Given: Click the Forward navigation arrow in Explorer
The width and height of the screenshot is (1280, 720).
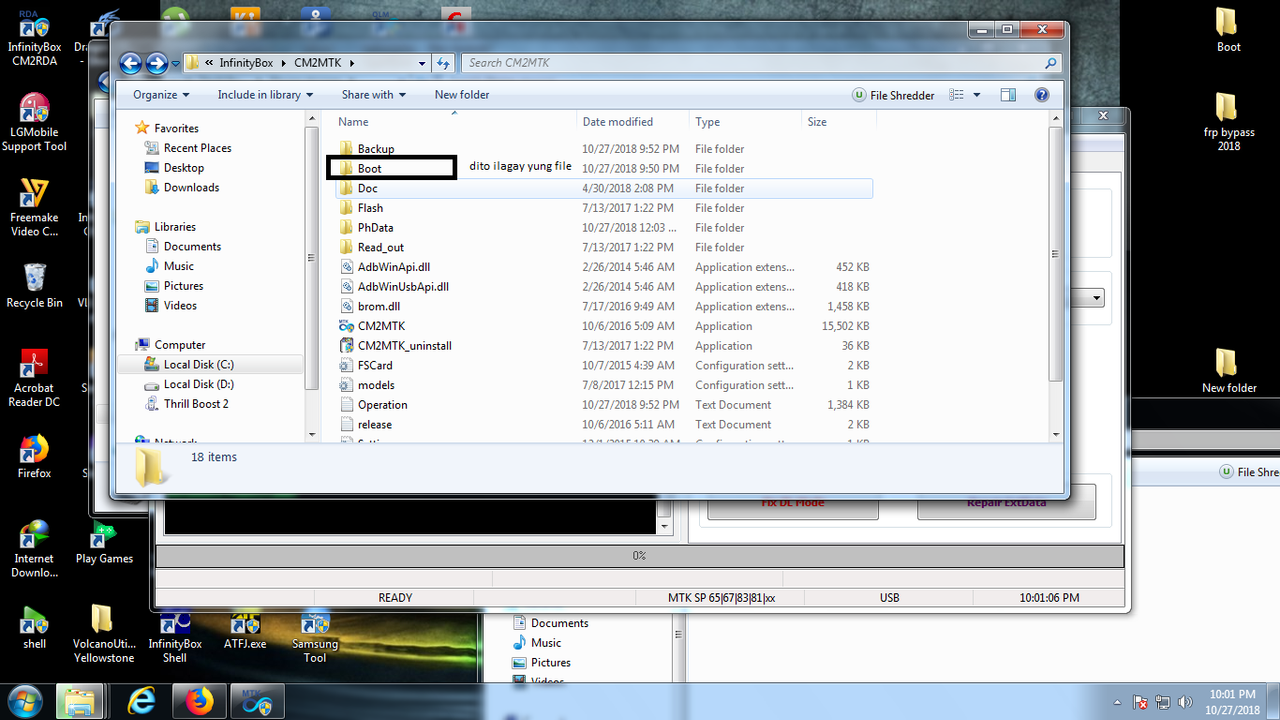Looking at the screenshot, I should [156, 63].
